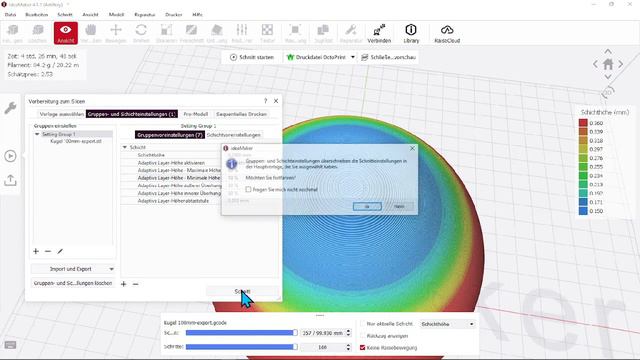Open the Ansicht menu
Image resolution: width=640 pixels, height=360 pixels.
90,15
